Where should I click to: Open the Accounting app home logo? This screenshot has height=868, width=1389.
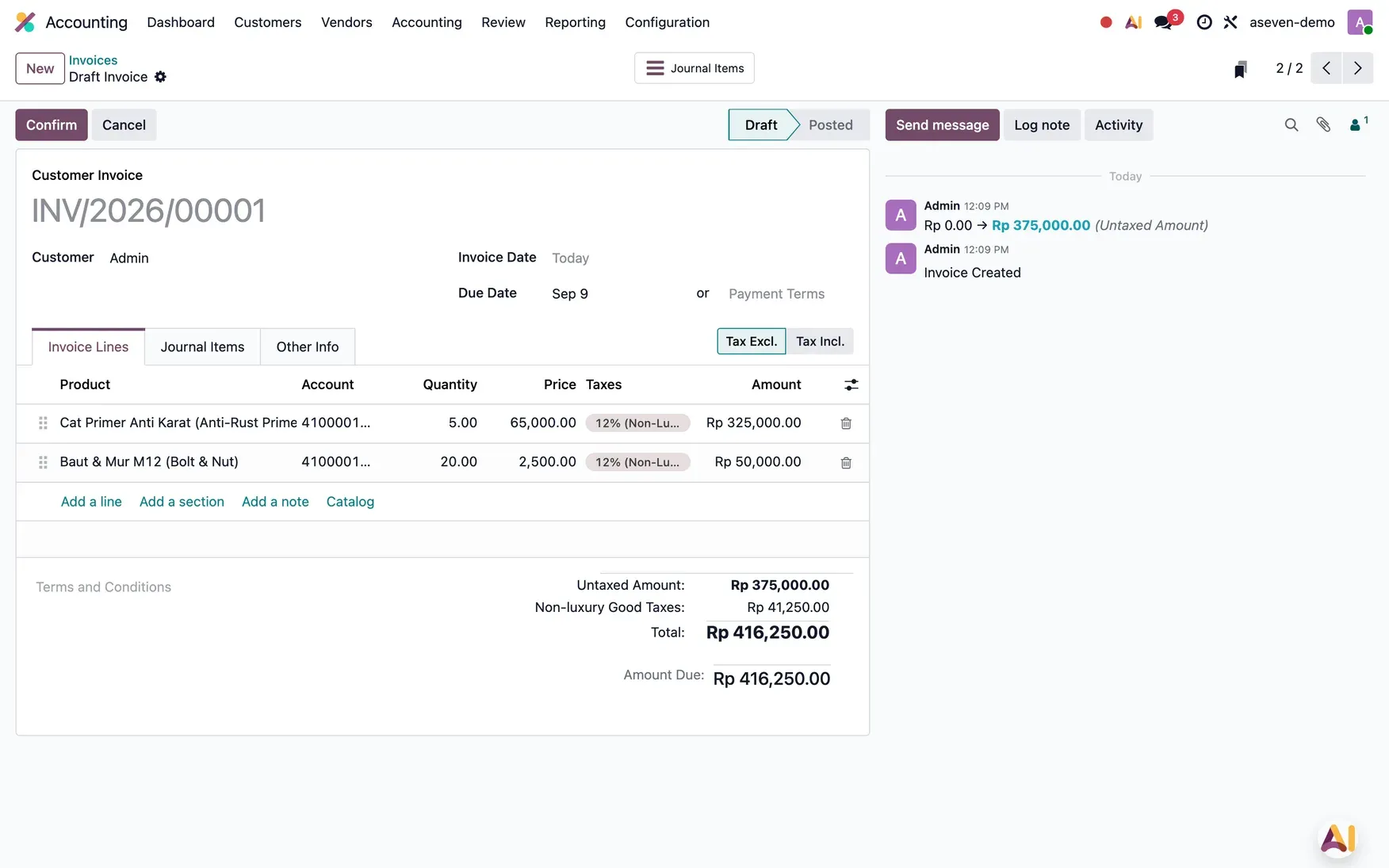tap(25, 22)
